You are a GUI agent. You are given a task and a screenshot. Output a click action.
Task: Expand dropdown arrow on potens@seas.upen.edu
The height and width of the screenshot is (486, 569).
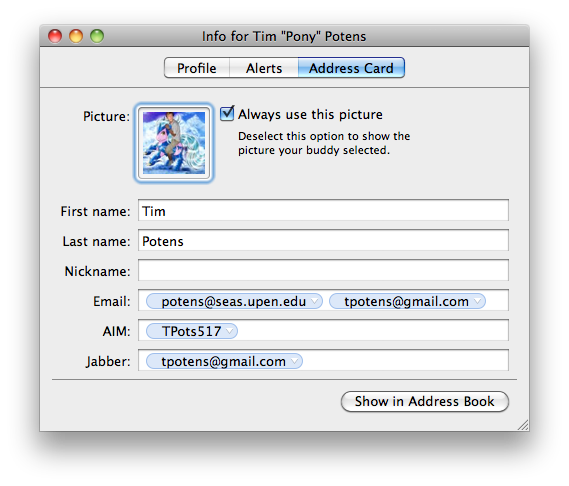pos(315,301)
